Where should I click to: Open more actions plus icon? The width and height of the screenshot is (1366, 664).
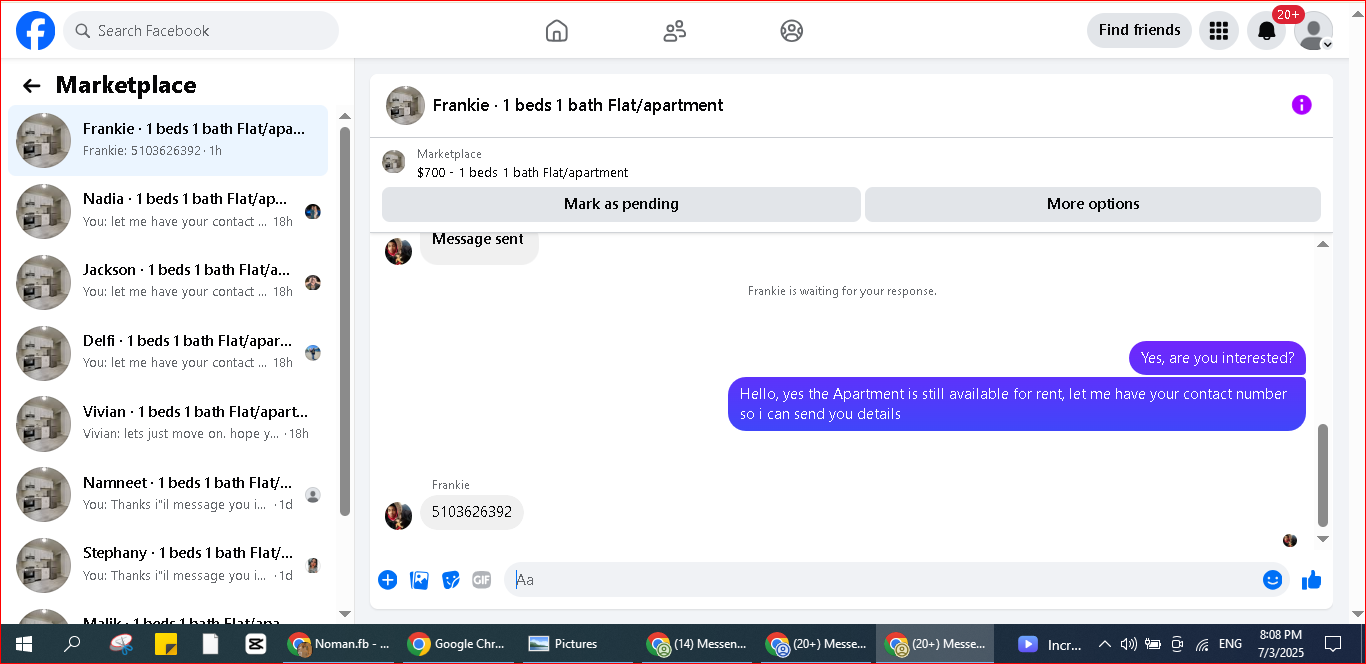tap(388, 580)
